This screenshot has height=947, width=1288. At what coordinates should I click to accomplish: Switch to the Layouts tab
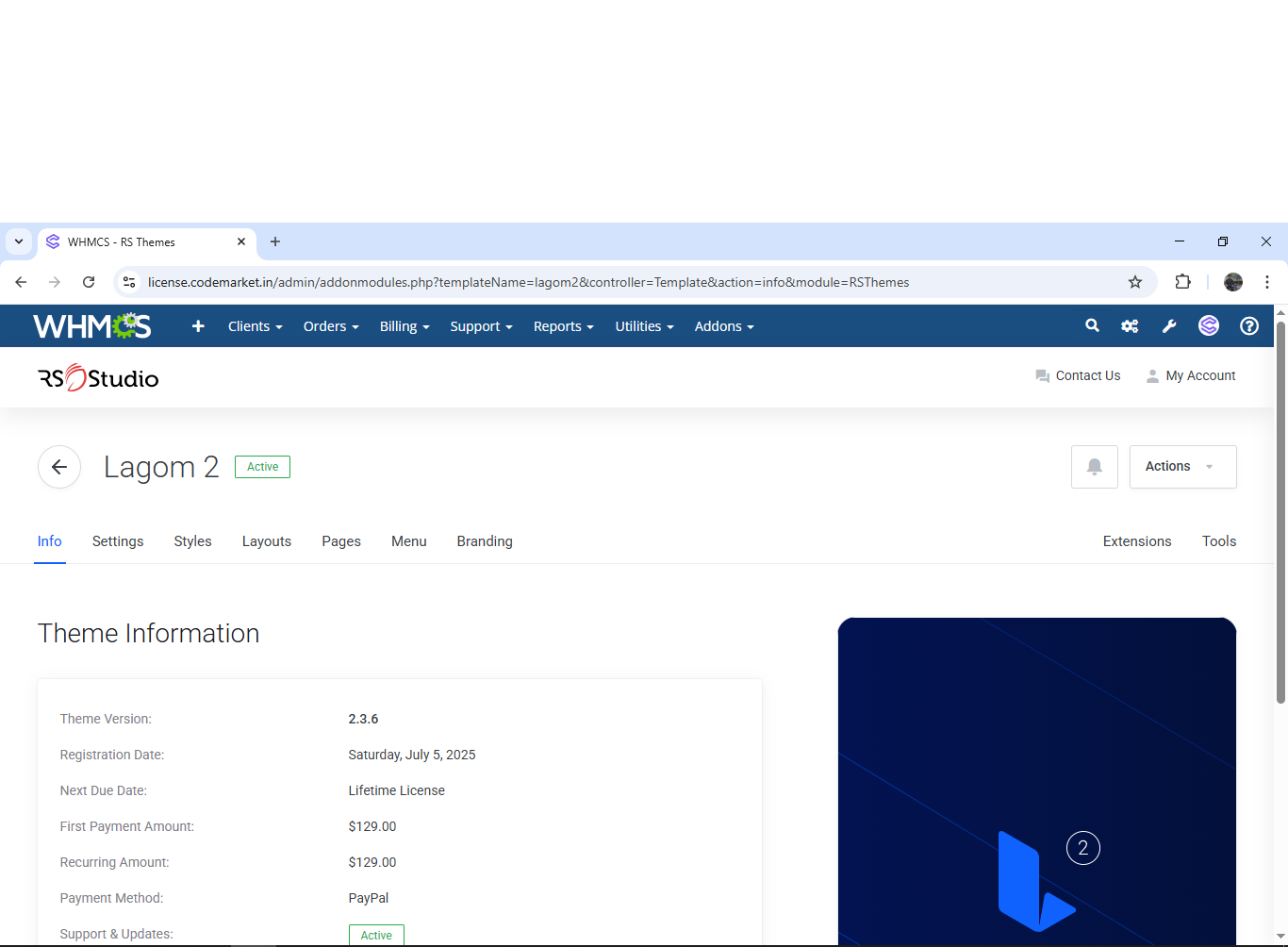tap(267, 541)
